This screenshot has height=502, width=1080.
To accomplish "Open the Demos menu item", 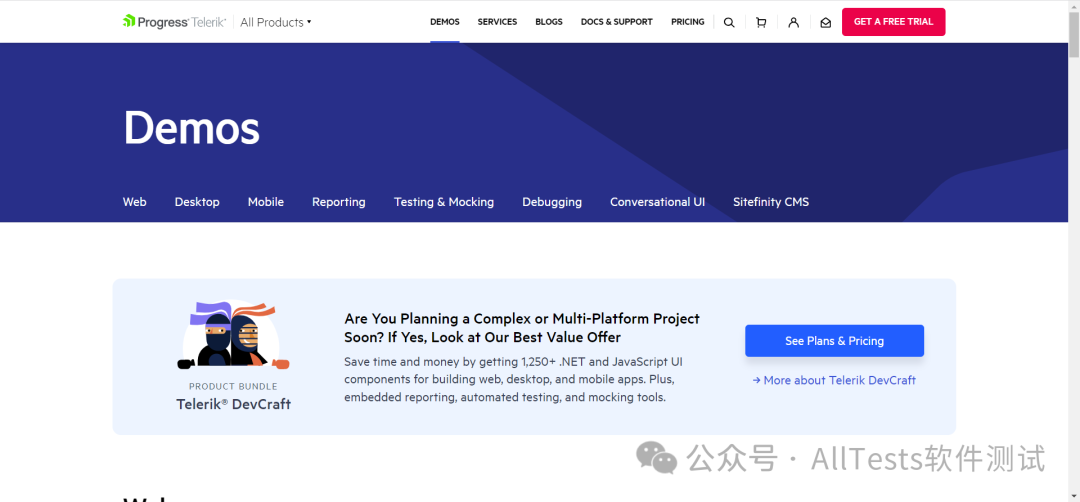I will click(x=445, y=22).
